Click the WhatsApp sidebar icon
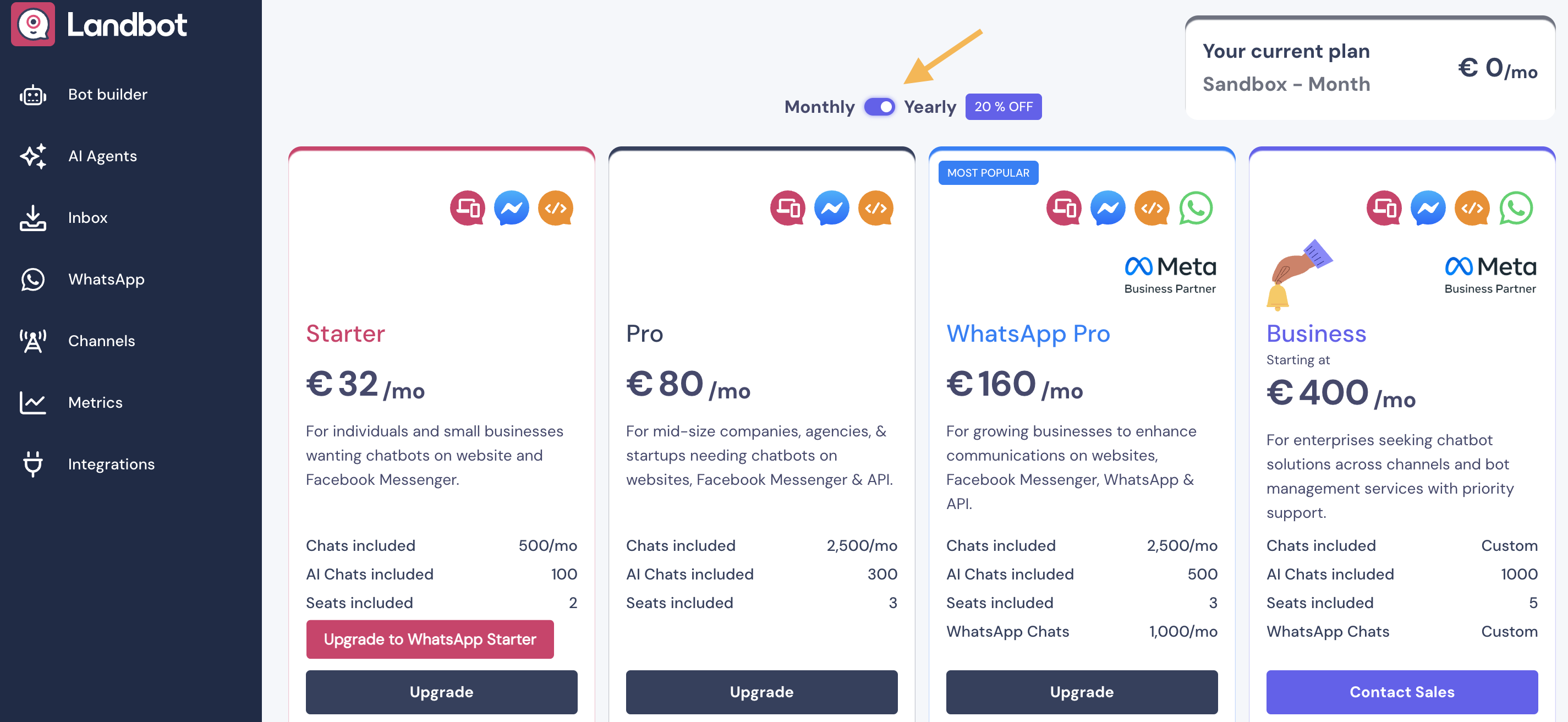 33,280
